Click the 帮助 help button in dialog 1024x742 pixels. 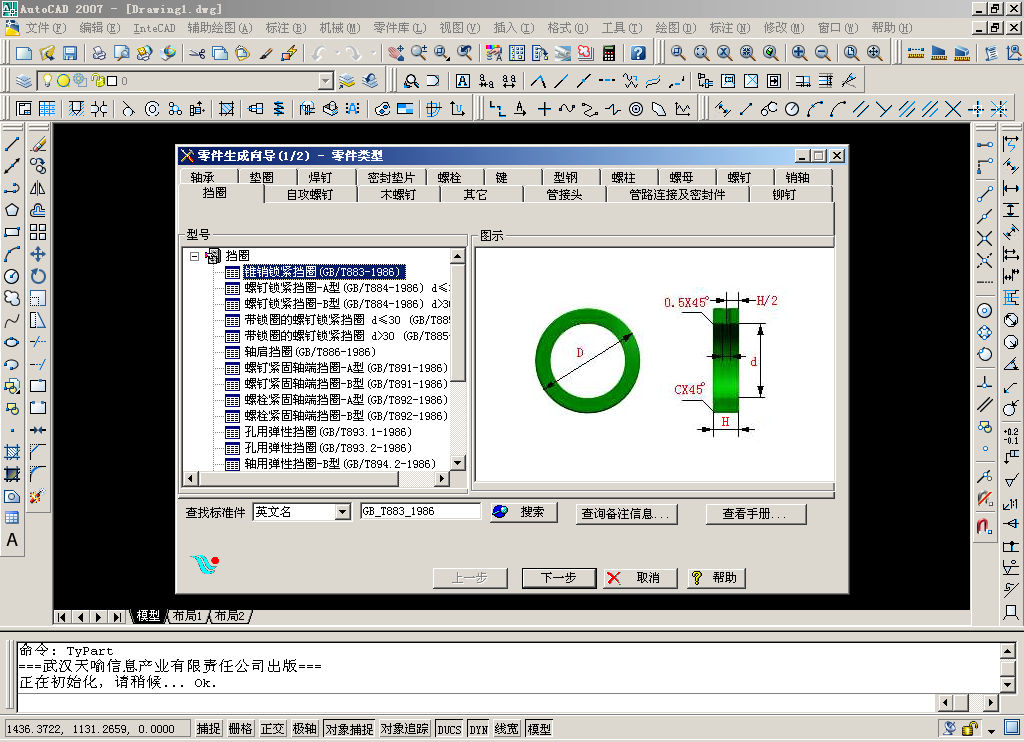[x=716, y=578]
